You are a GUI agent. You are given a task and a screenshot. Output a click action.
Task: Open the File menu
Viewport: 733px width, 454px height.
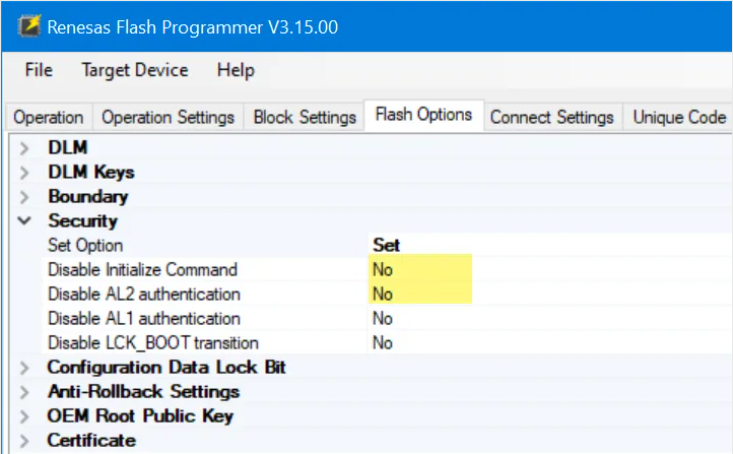pos(39,70)
